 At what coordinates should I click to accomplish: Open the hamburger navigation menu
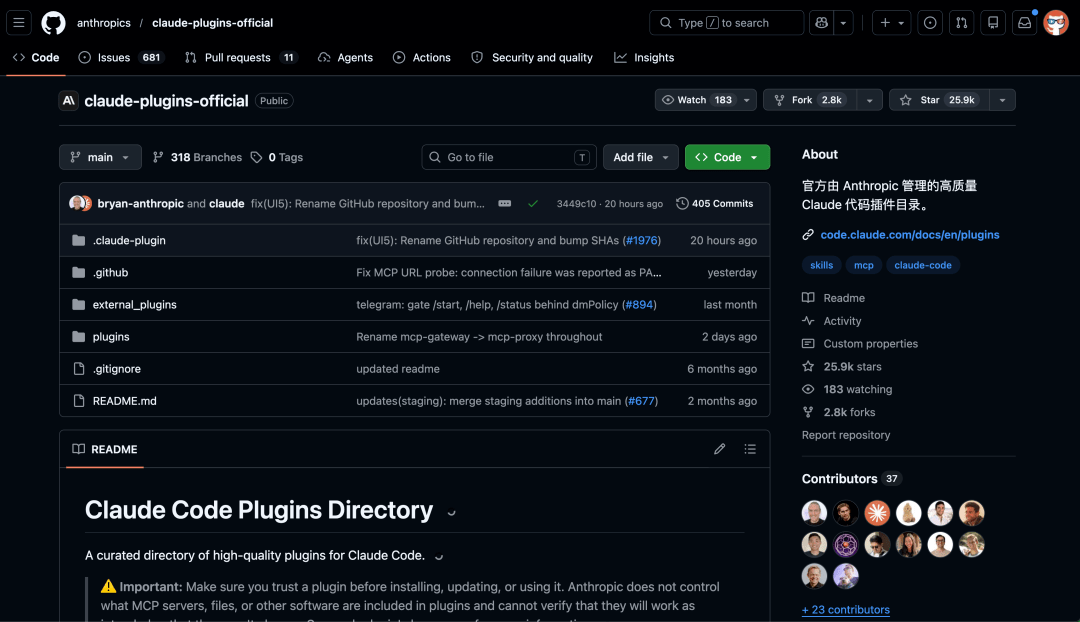pyautogui.click(x=19, y=23)
